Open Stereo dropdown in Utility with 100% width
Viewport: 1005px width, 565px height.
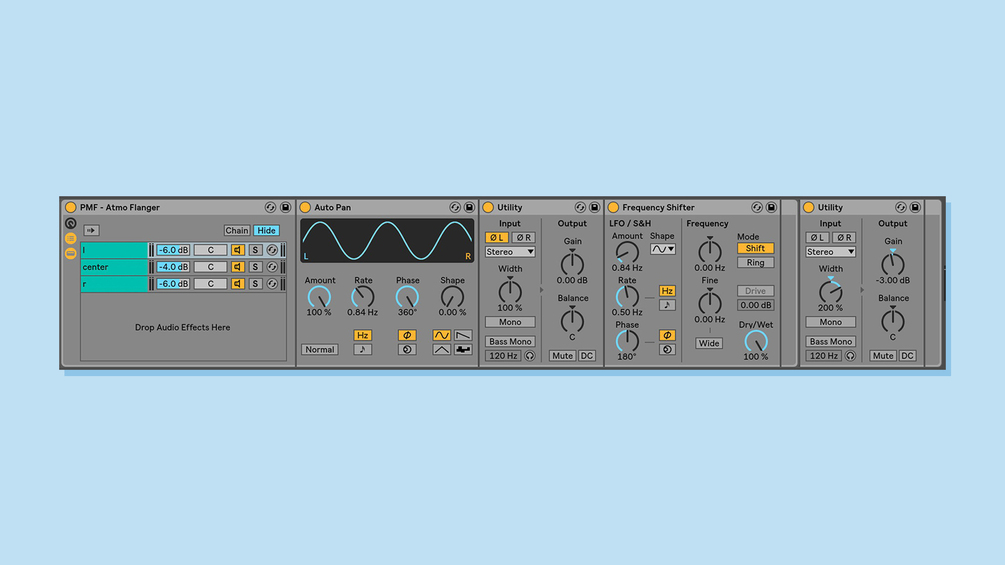pos(510,252)
